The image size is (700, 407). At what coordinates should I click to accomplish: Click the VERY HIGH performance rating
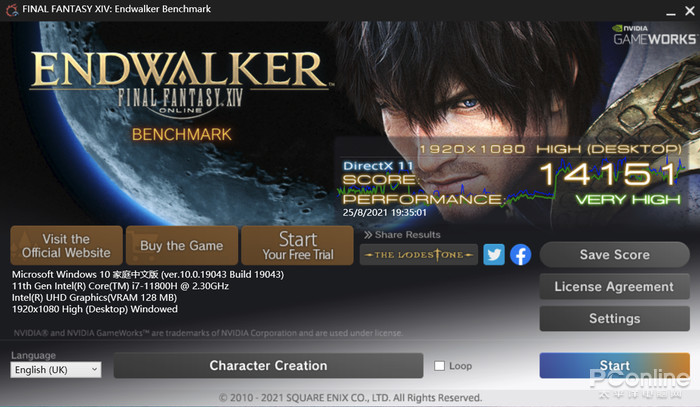point(628,199)
